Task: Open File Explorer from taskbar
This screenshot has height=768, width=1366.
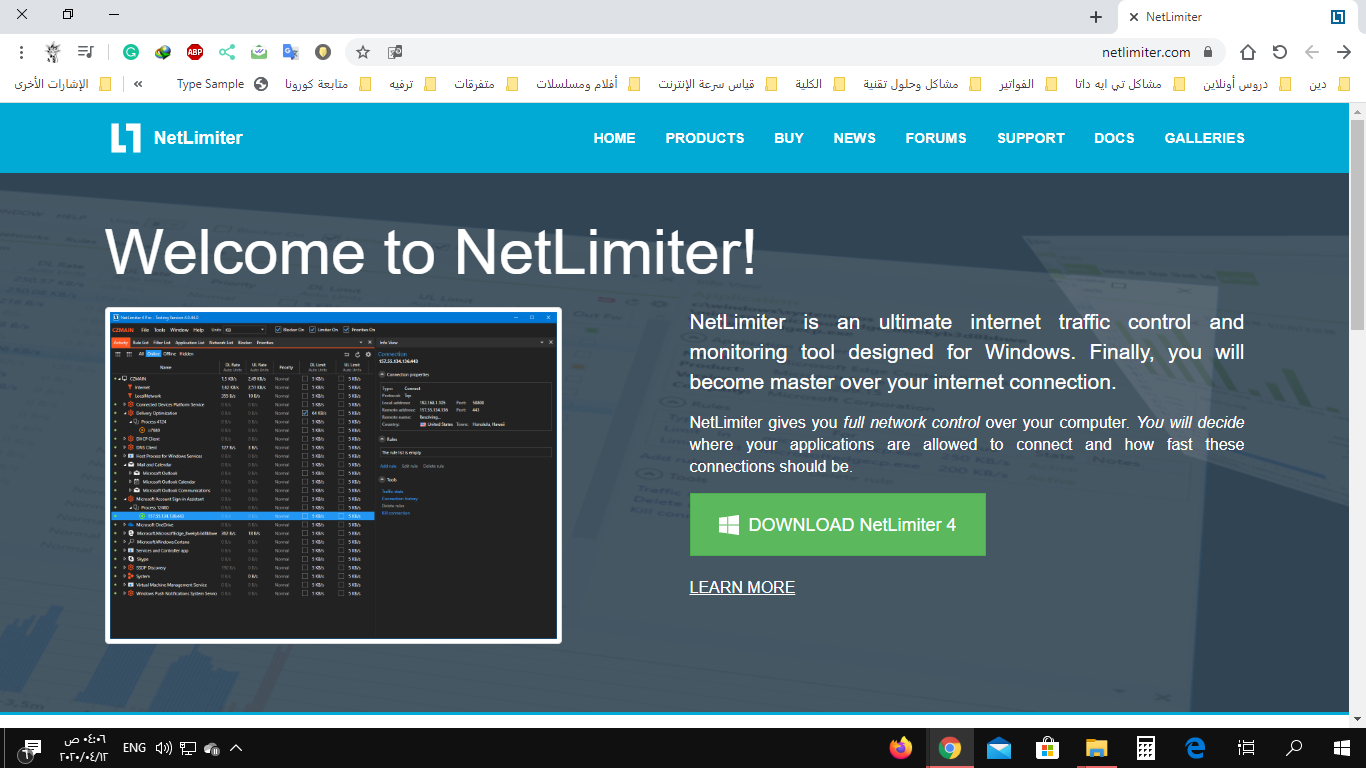Action: [1097, 748]
